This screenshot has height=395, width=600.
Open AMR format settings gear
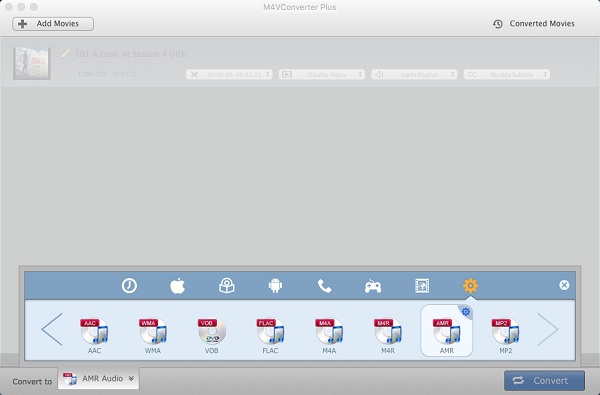[x=466, y=312]
